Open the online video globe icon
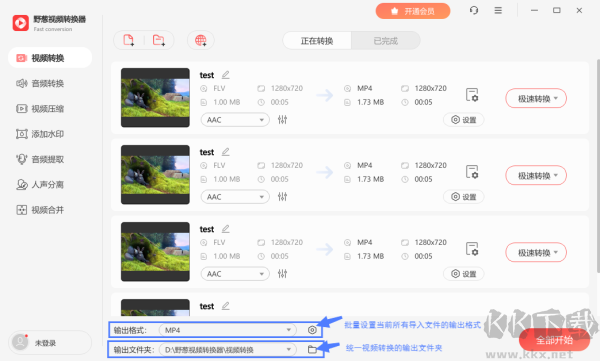 (x=201, y=40)
